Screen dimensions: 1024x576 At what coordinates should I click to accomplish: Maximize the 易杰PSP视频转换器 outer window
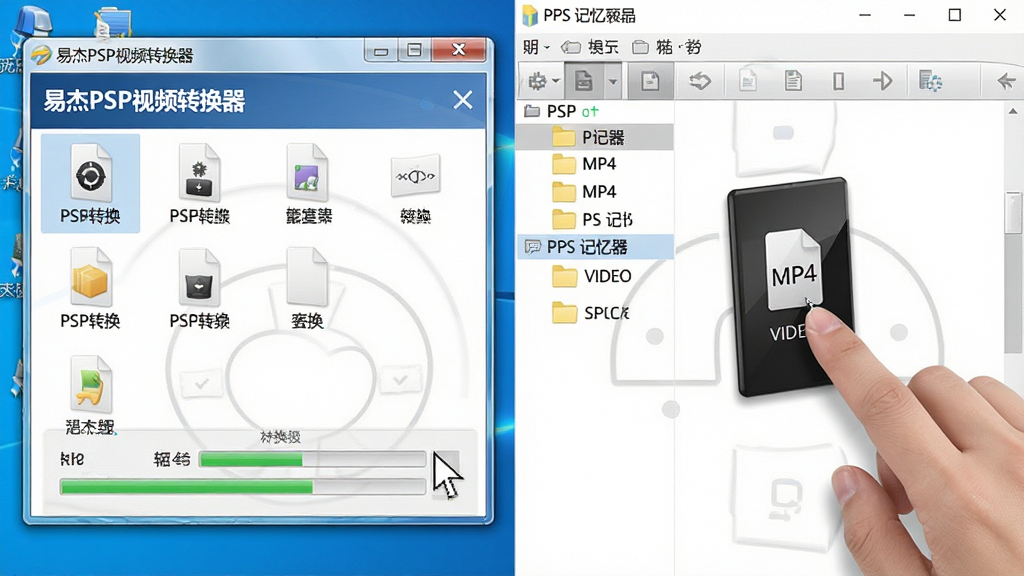coord(414,50)
